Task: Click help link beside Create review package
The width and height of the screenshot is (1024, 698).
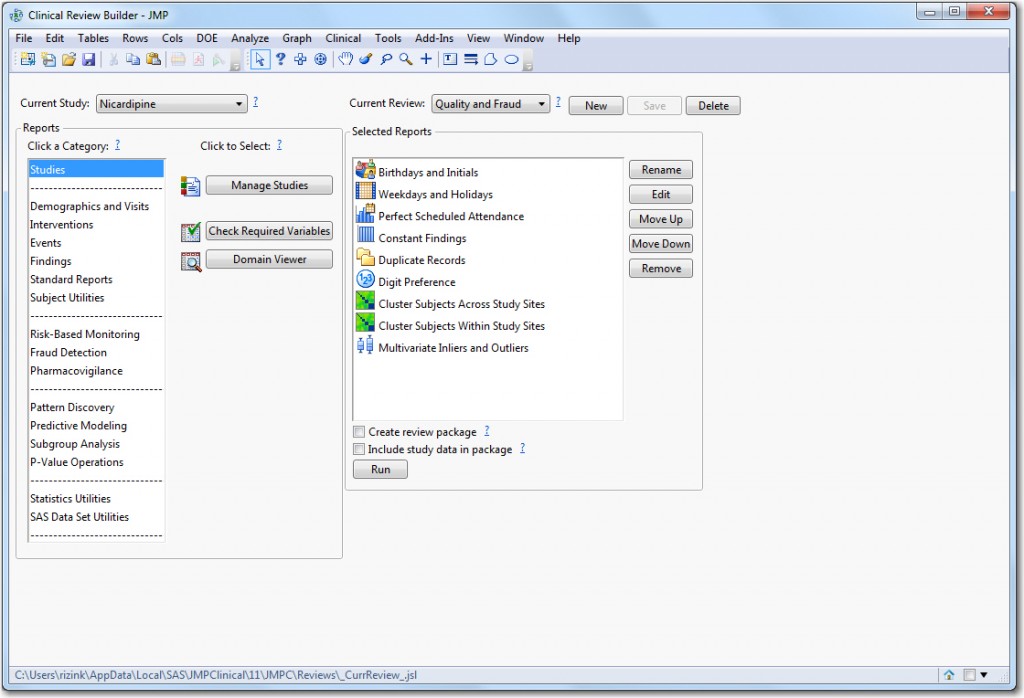Action: tap(487, 431)
